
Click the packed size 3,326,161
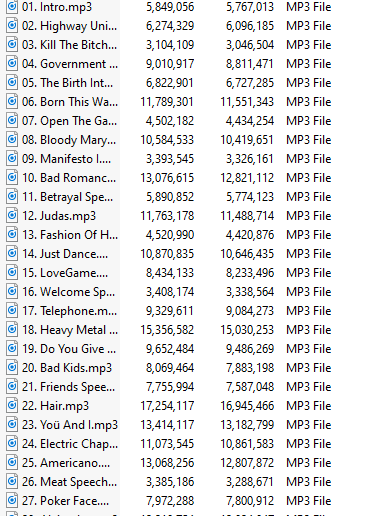(250, 159)
